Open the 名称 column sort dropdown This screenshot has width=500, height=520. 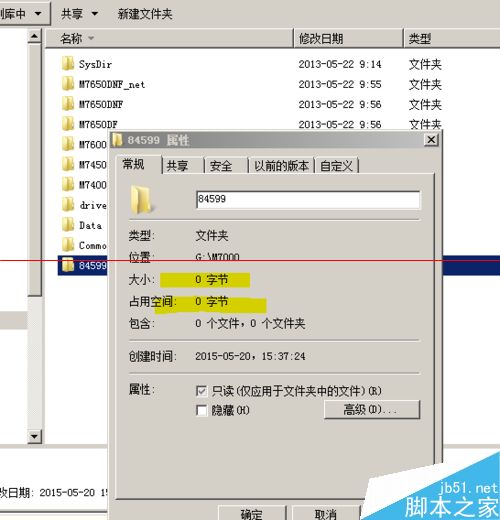pyautogui.click(x=91, y=38)
